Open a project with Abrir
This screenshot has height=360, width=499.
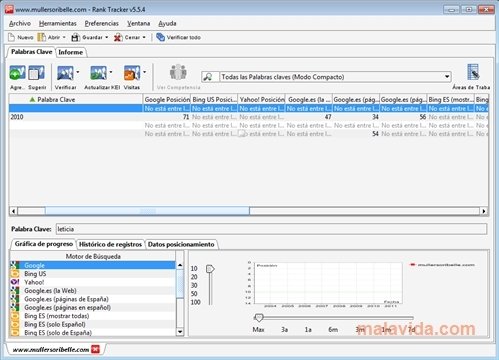(x=41, y=37)
